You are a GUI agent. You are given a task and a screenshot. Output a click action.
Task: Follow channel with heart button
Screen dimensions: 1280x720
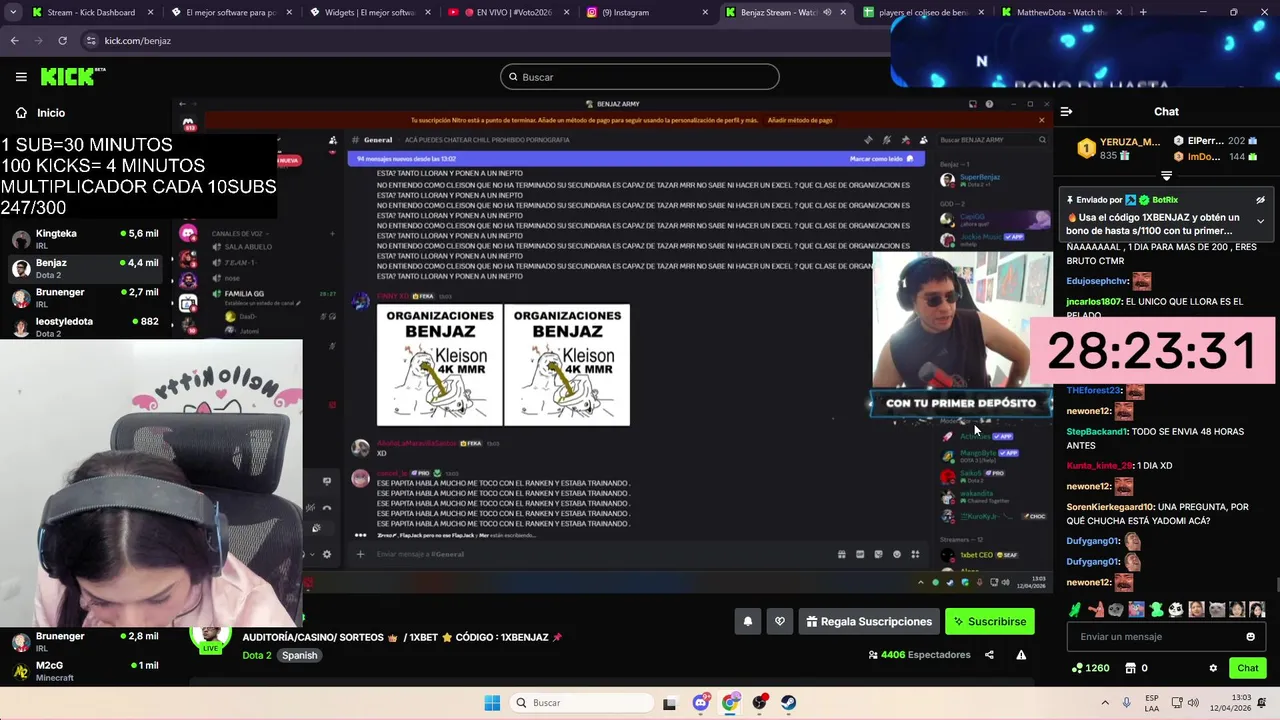780,621
